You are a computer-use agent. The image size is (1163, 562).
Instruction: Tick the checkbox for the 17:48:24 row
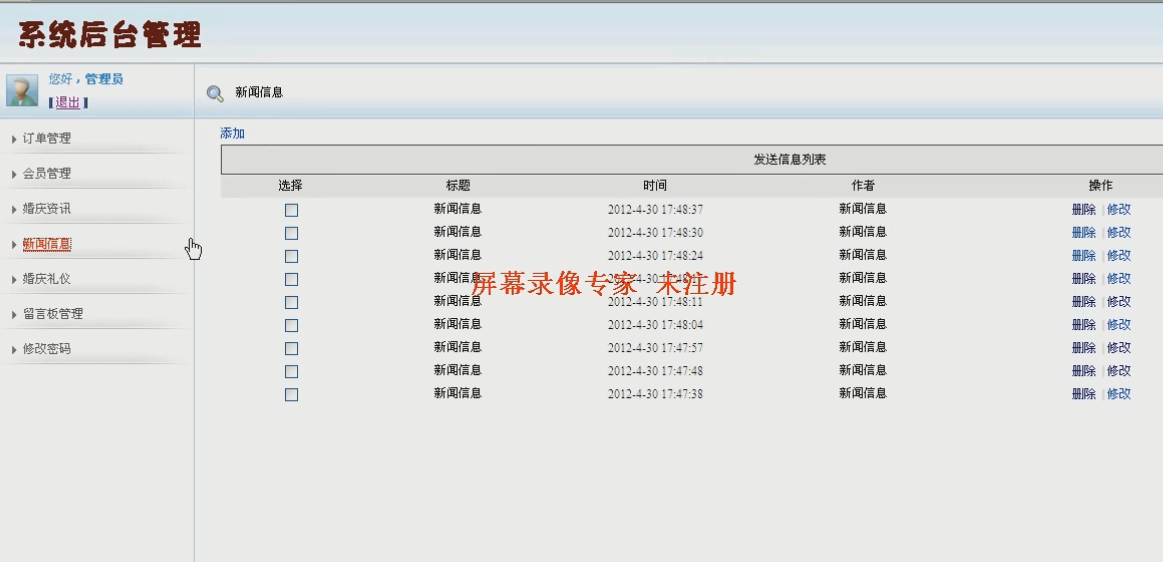[x=291, y=256]
